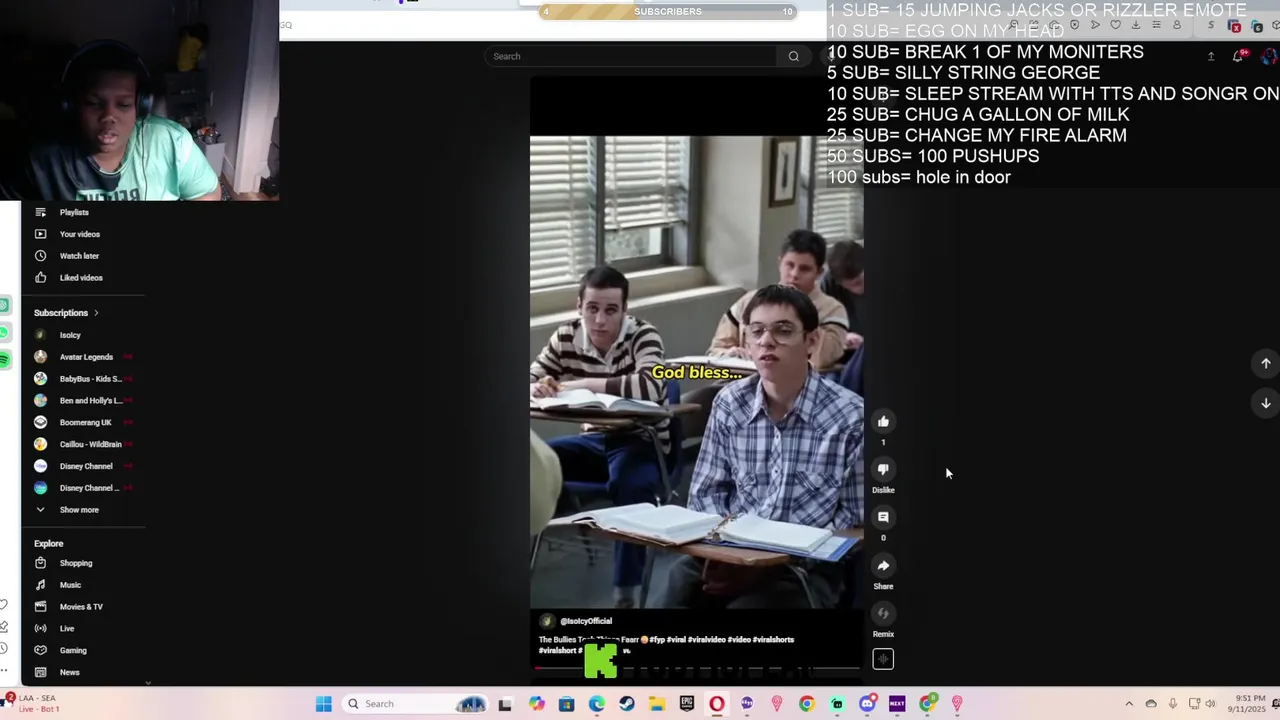Launch Copilot from the taskbar
The height and width of the screenshot is (720, 1280).
[537, 704]
